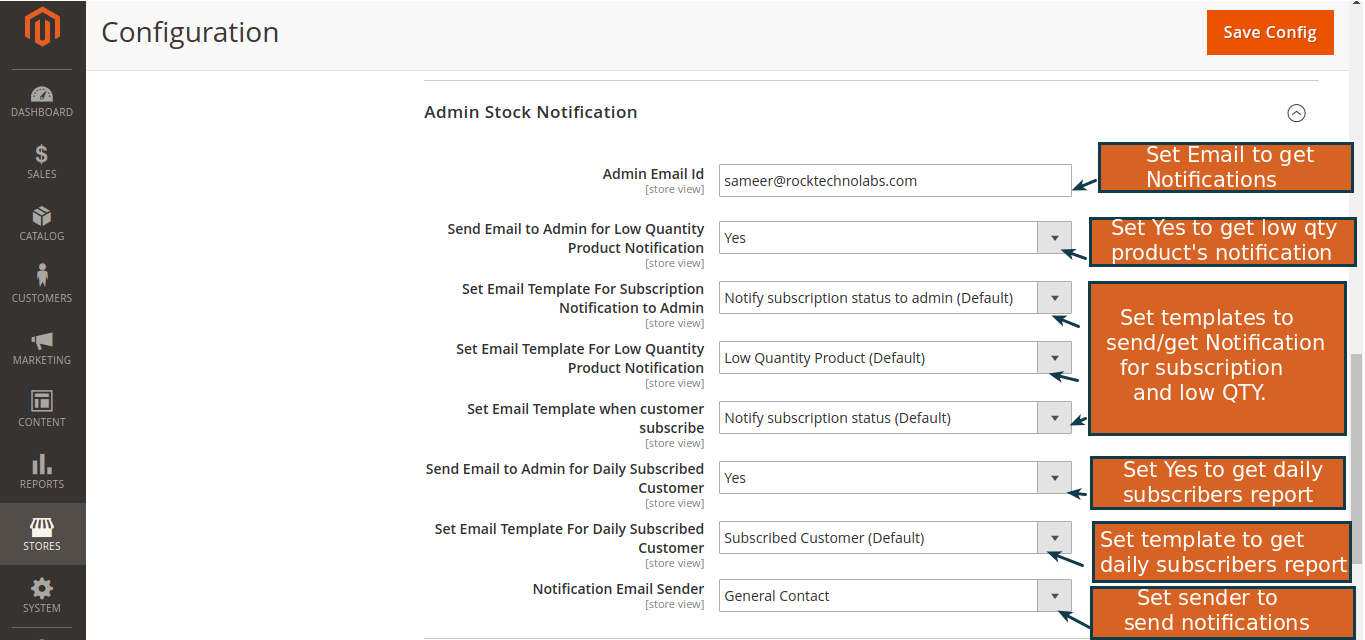Open the Dashboard from the sidebar
This screenshot has height=640, width=1365.
point(41,100)
